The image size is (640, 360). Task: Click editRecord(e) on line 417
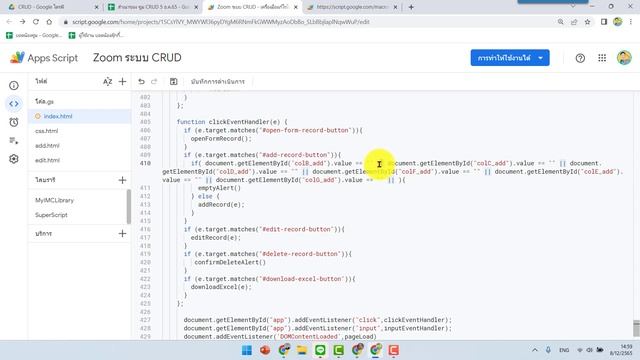(216, 238)
